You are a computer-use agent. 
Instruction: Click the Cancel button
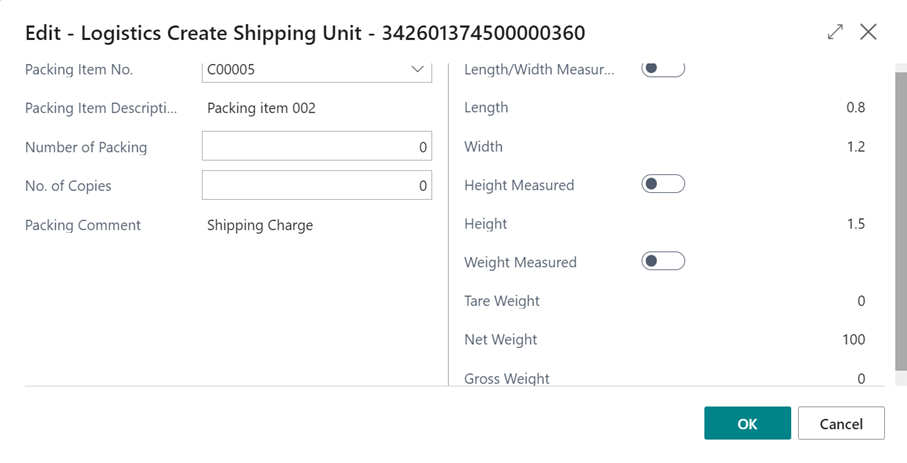pyautogui.click(x=841, y=423)
